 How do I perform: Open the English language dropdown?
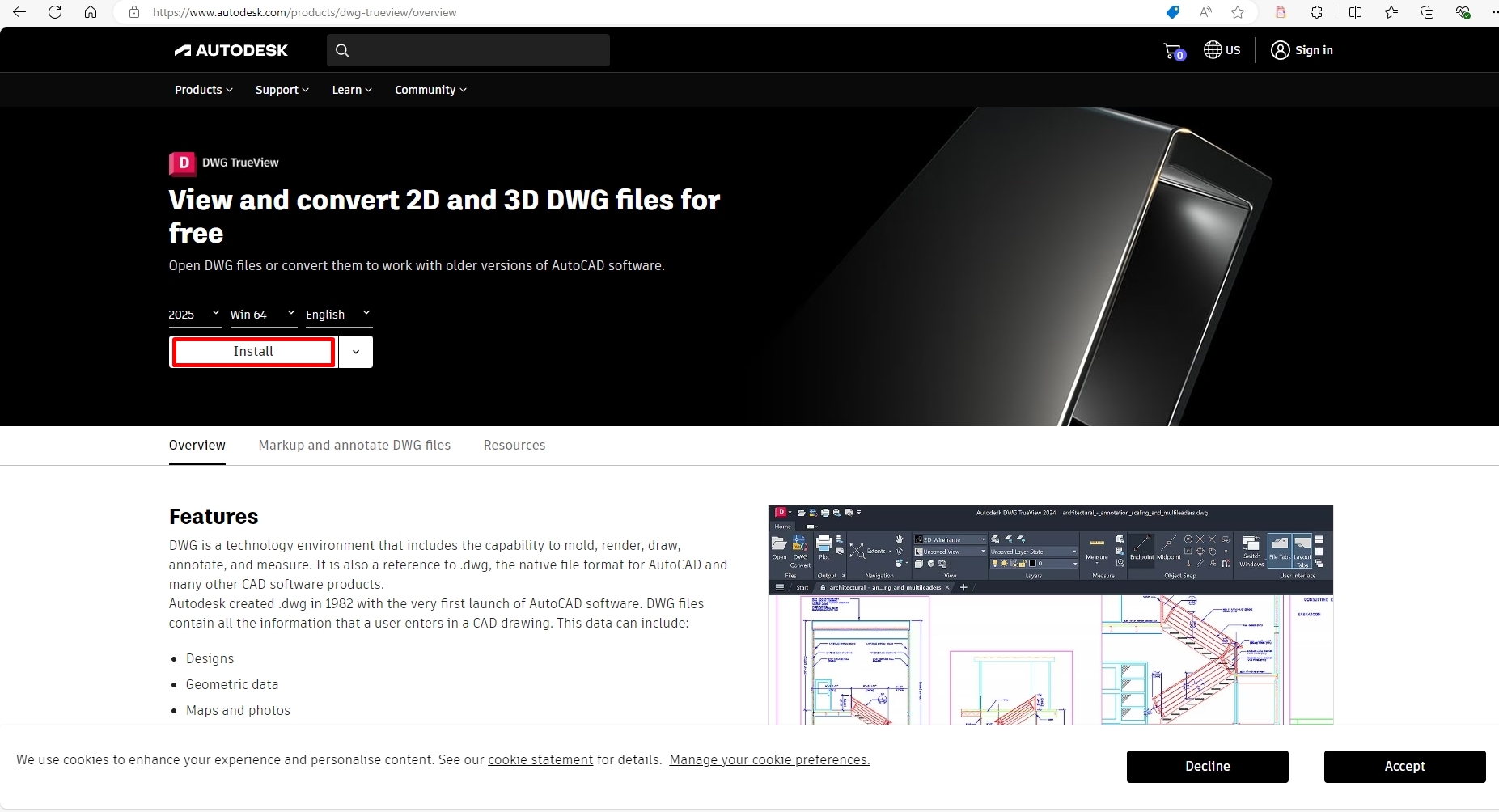pos(339,314)
